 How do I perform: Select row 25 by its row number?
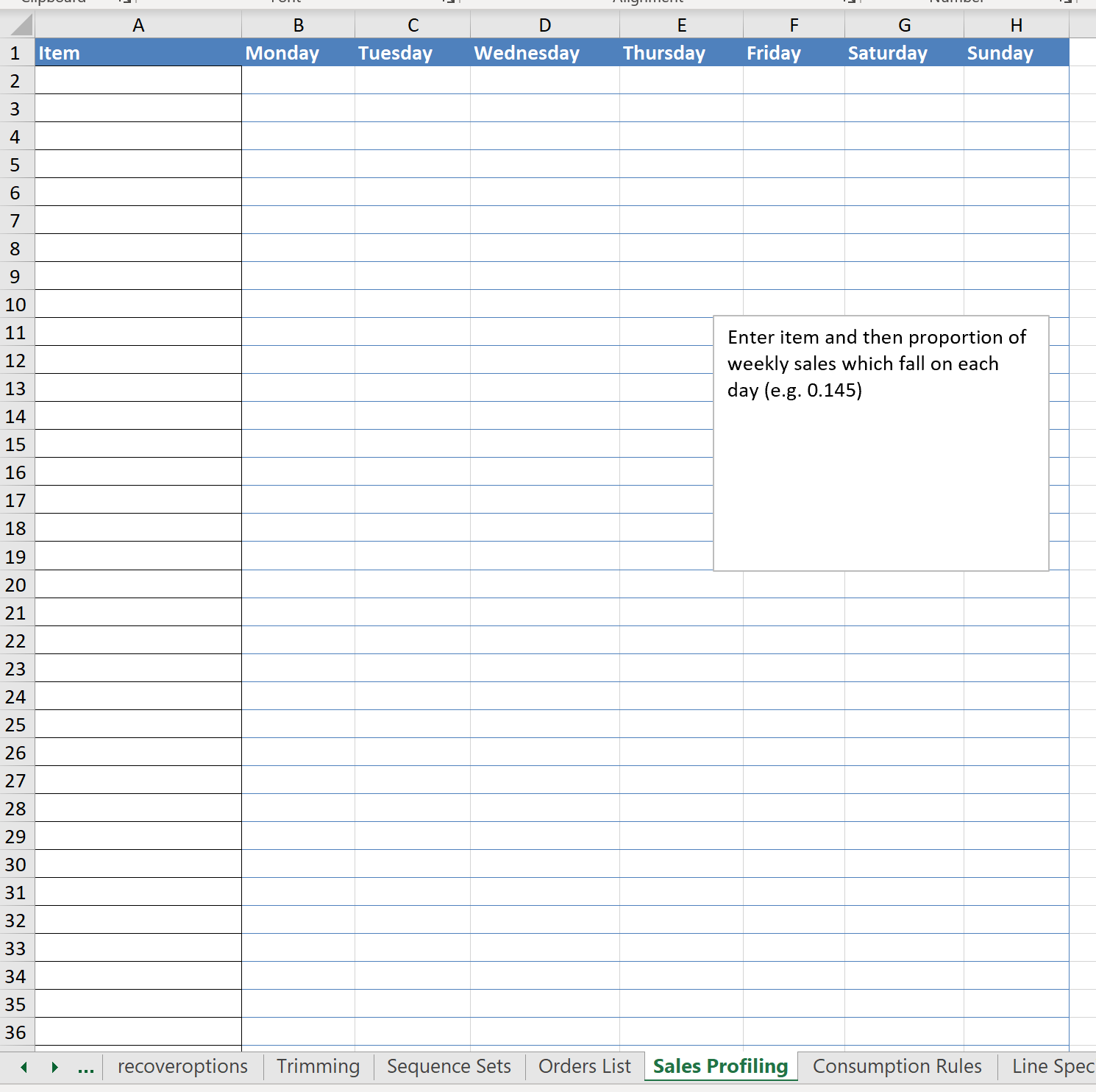click(x=16, y=725)
